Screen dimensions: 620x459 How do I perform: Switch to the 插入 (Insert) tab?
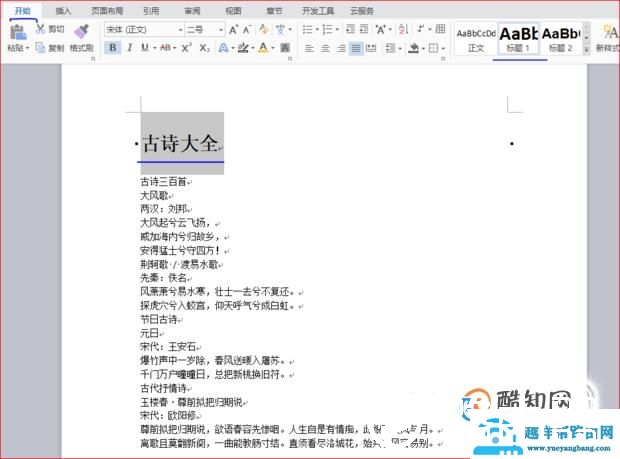point(63,11)
